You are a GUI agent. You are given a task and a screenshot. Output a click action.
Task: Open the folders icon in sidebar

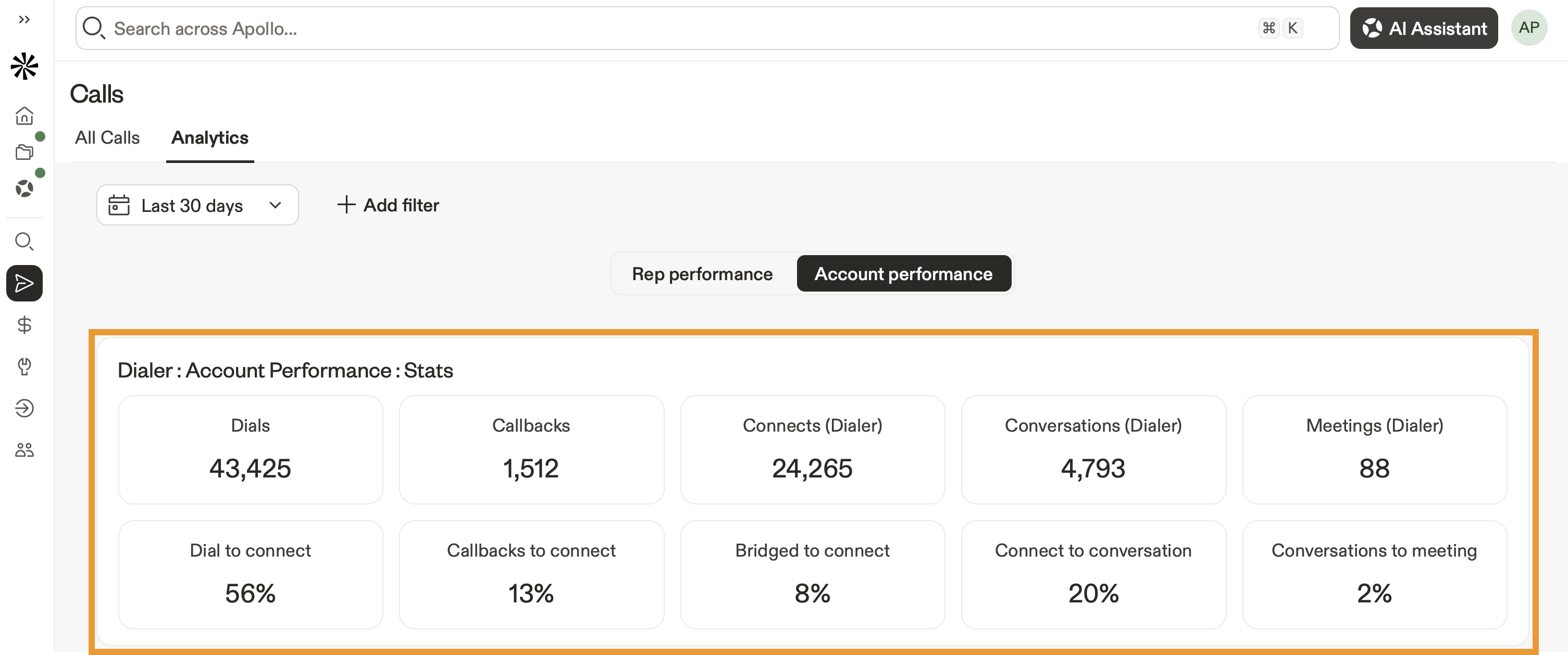pos(24,152)
